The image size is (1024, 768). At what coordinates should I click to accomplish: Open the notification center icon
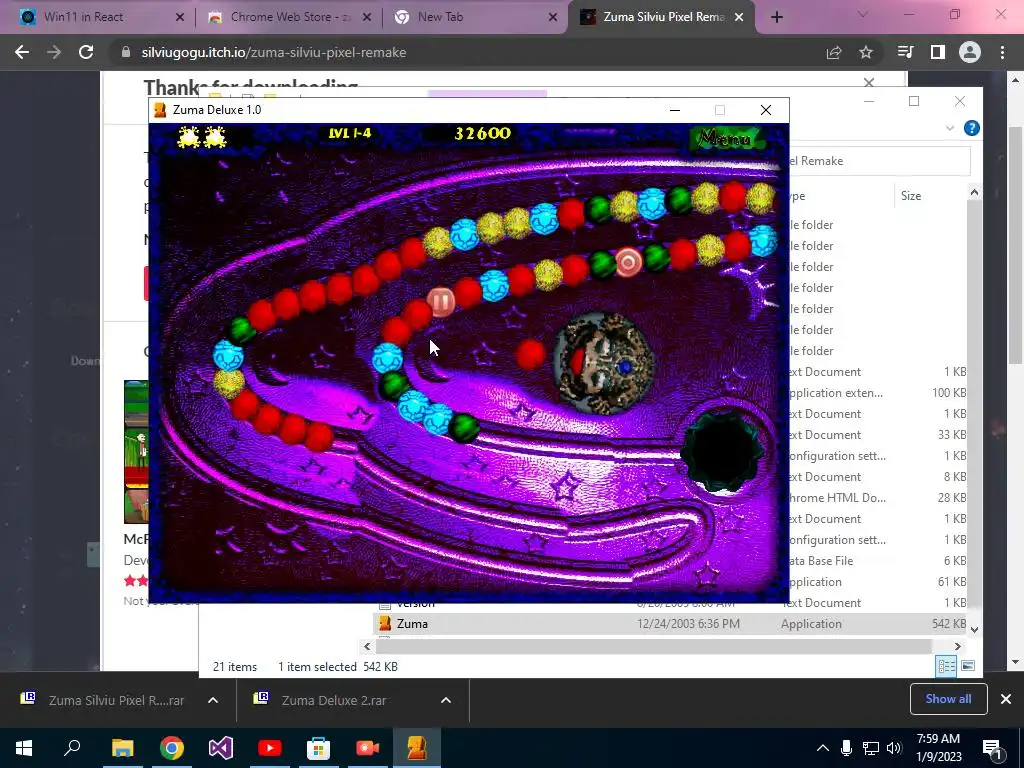[992, 748]
